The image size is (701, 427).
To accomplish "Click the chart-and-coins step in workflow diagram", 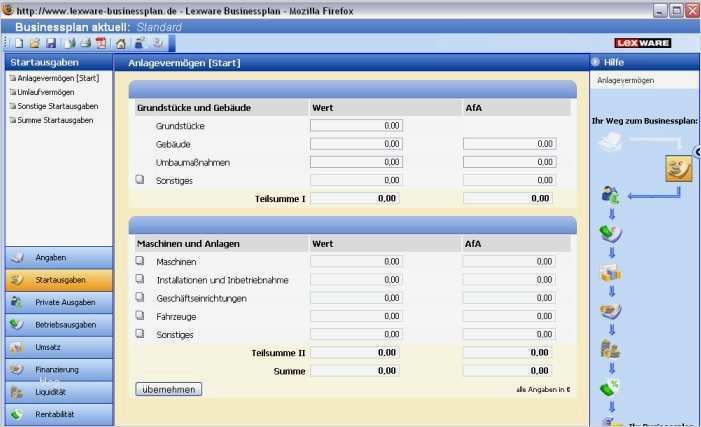I will pos(611,273).
